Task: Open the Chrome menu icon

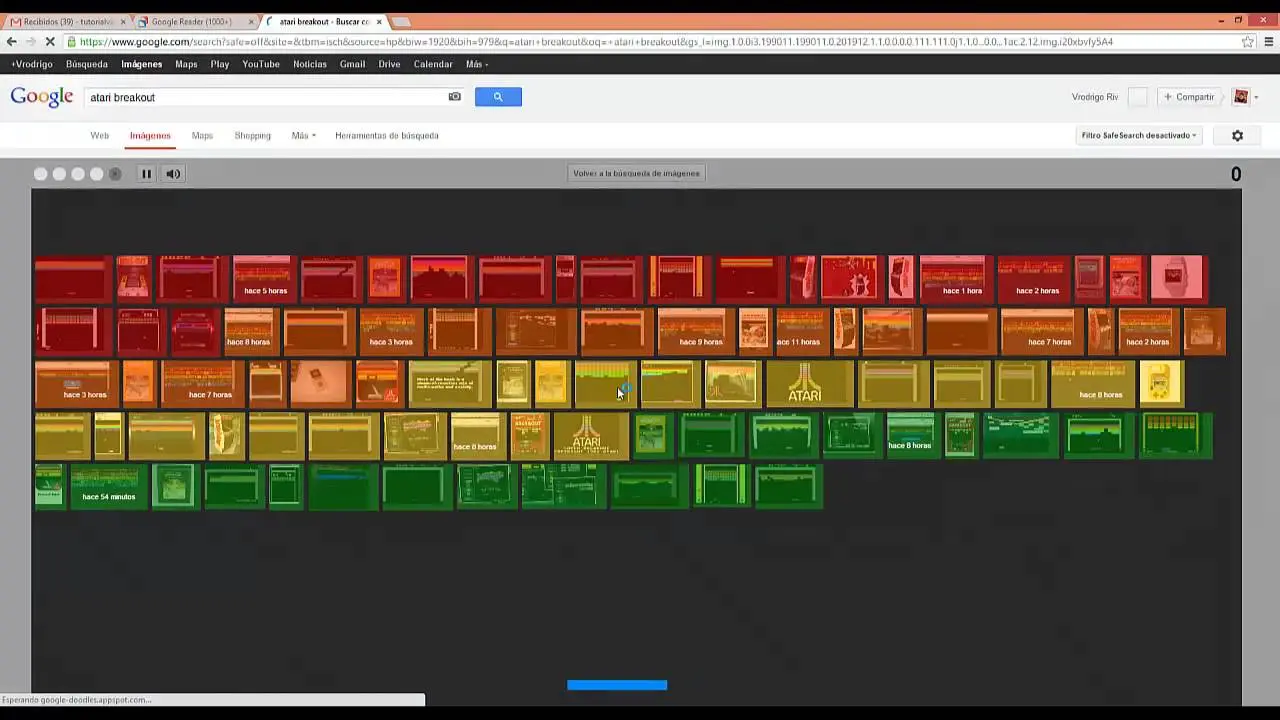Action: 1269,42
